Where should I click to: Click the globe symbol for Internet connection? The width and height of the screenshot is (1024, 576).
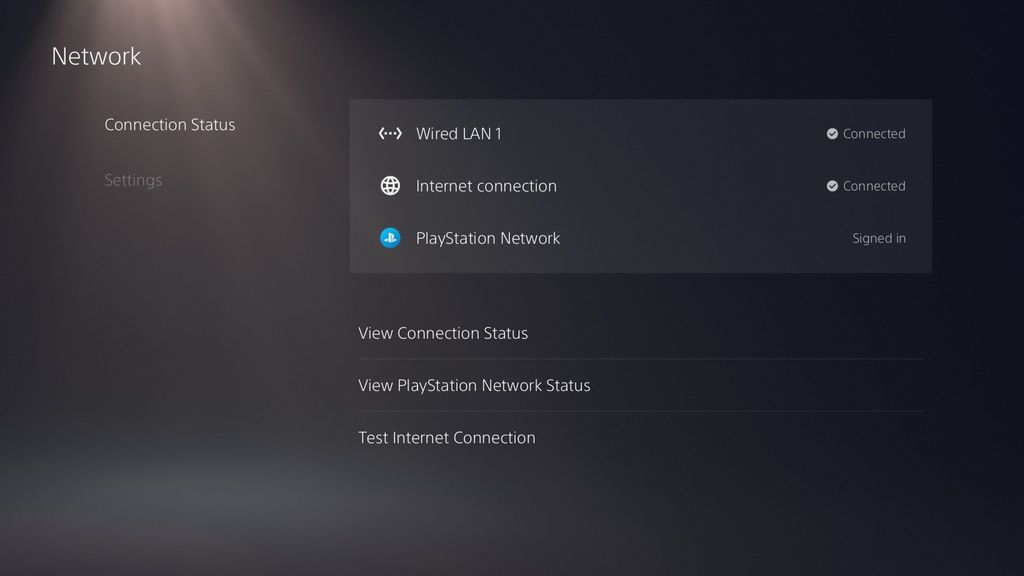(389, 185)
